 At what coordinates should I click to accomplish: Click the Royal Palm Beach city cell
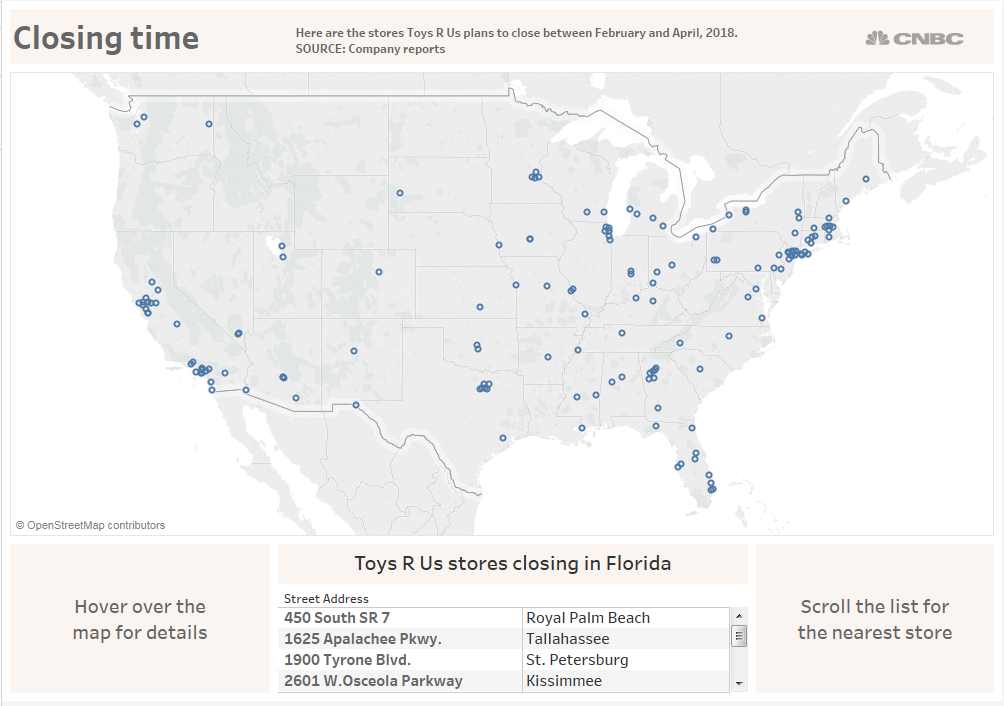(x=588, y=618)
